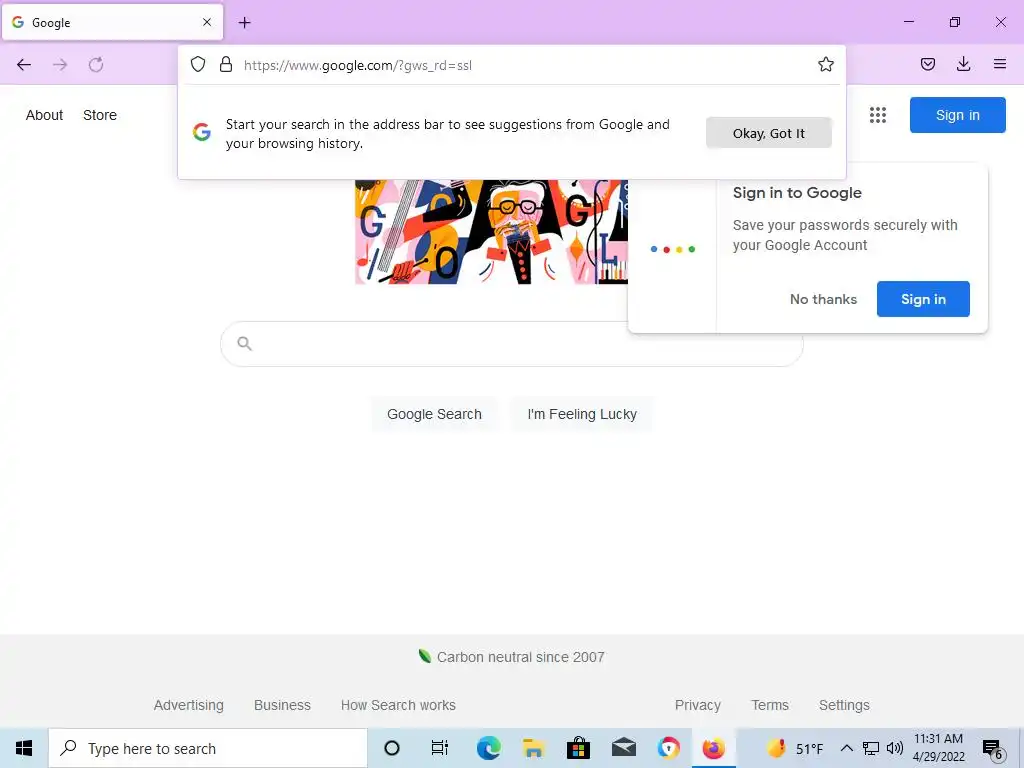
Task: Open Task View on the taskbar
Action: click(x=440, y=748)
